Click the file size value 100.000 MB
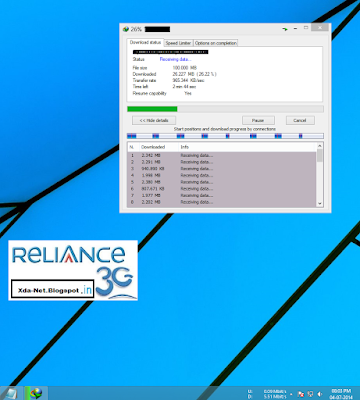The image size is (360, 400). point(185,68)
